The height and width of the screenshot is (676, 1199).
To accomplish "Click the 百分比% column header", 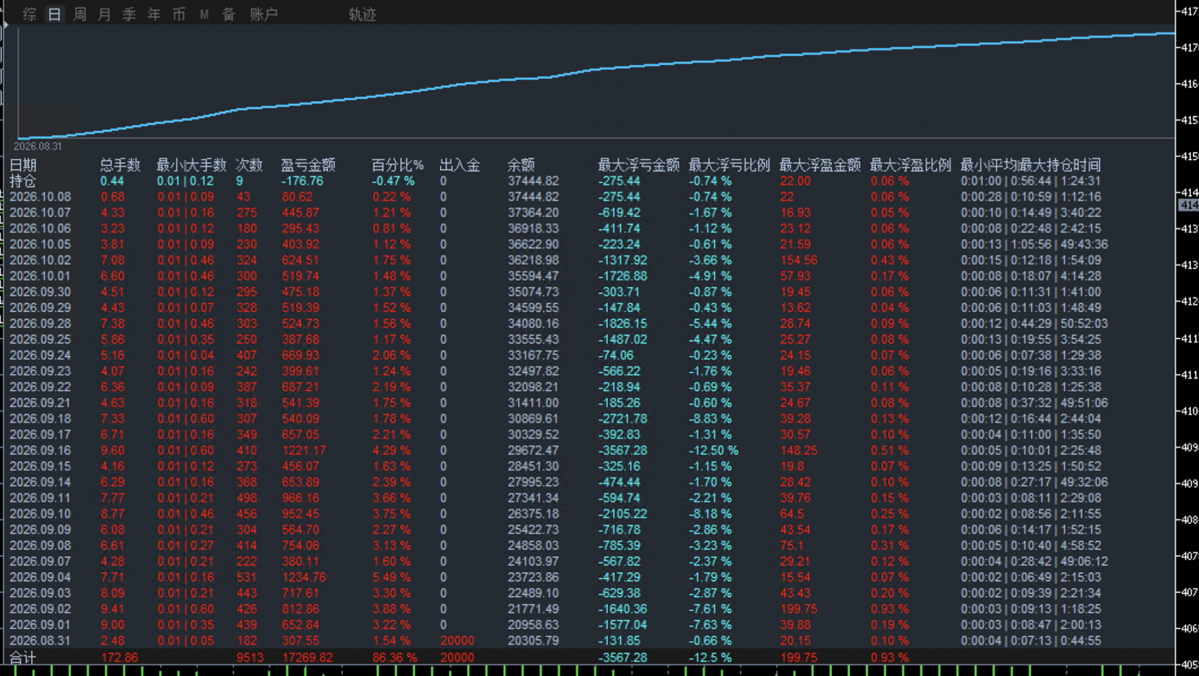I will tap(398, 165).
